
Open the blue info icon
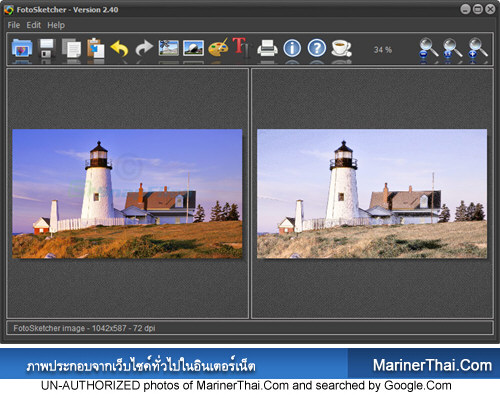pyautogui.click(x=292, y=48)
